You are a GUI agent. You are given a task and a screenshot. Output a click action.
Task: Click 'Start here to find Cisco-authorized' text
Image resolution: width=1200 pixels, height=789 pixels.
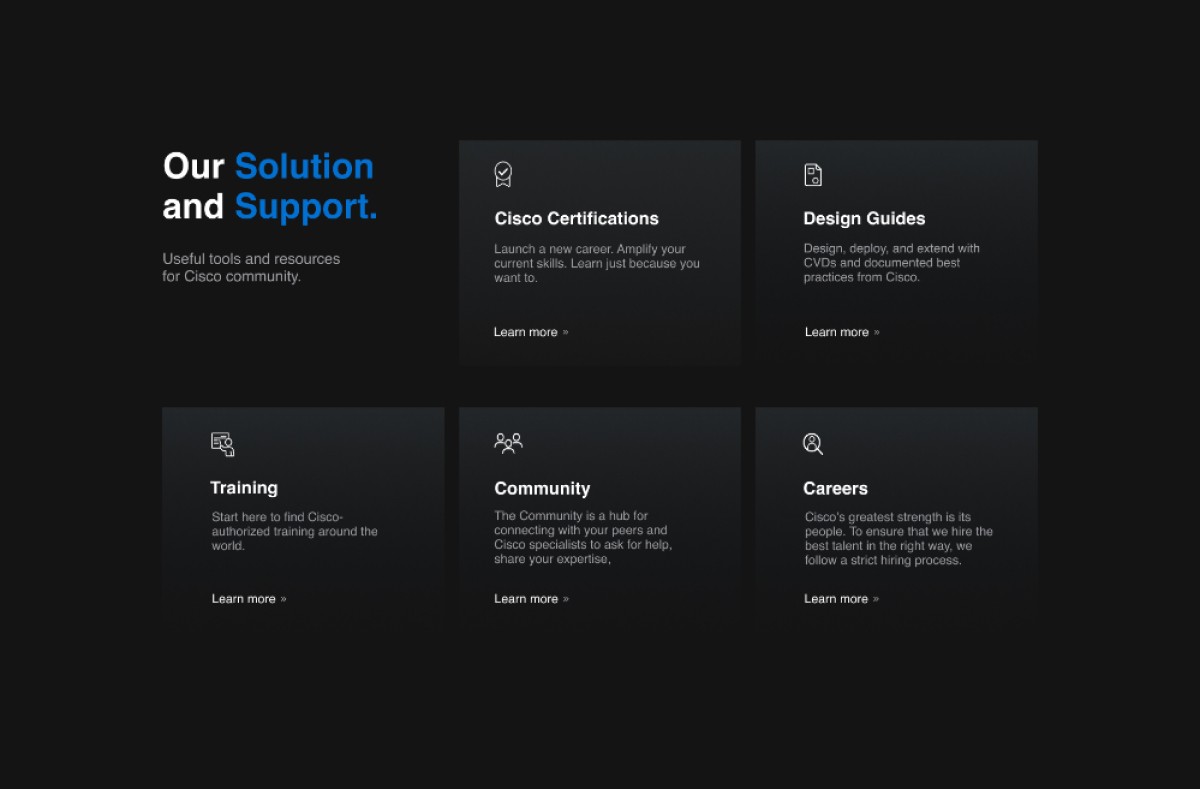(295, 531)
